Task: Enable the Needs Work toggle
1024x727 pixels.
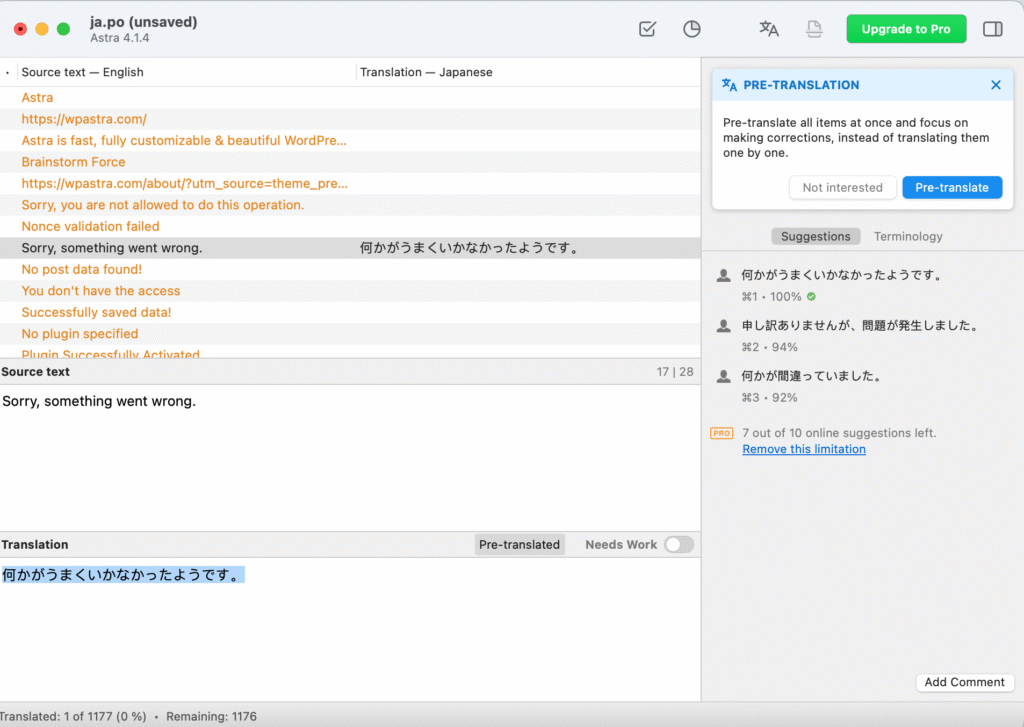Action: click(x=677, y=544)
